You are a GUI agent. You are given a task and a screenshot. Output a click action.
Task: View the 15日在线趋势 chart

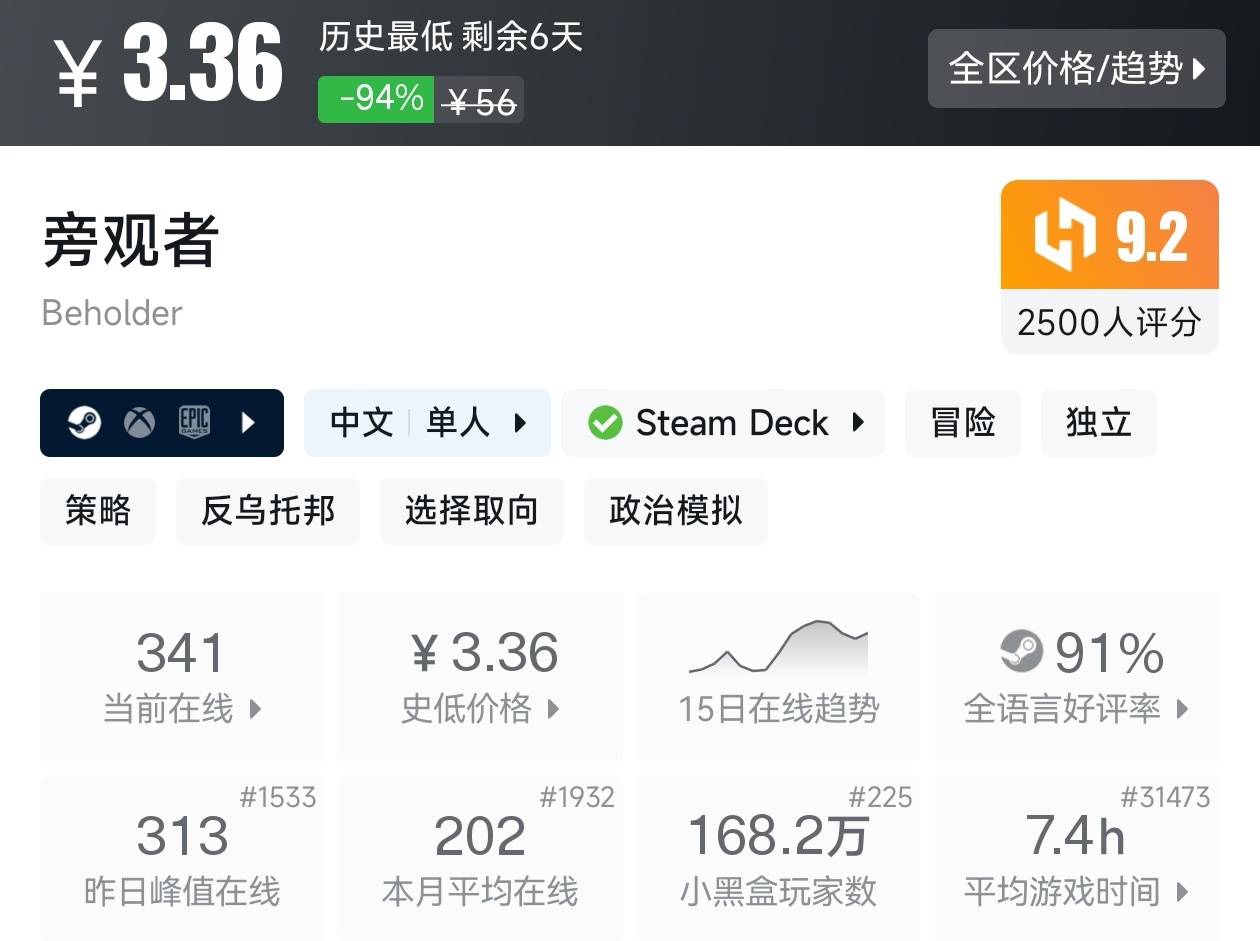coord(778,675)
